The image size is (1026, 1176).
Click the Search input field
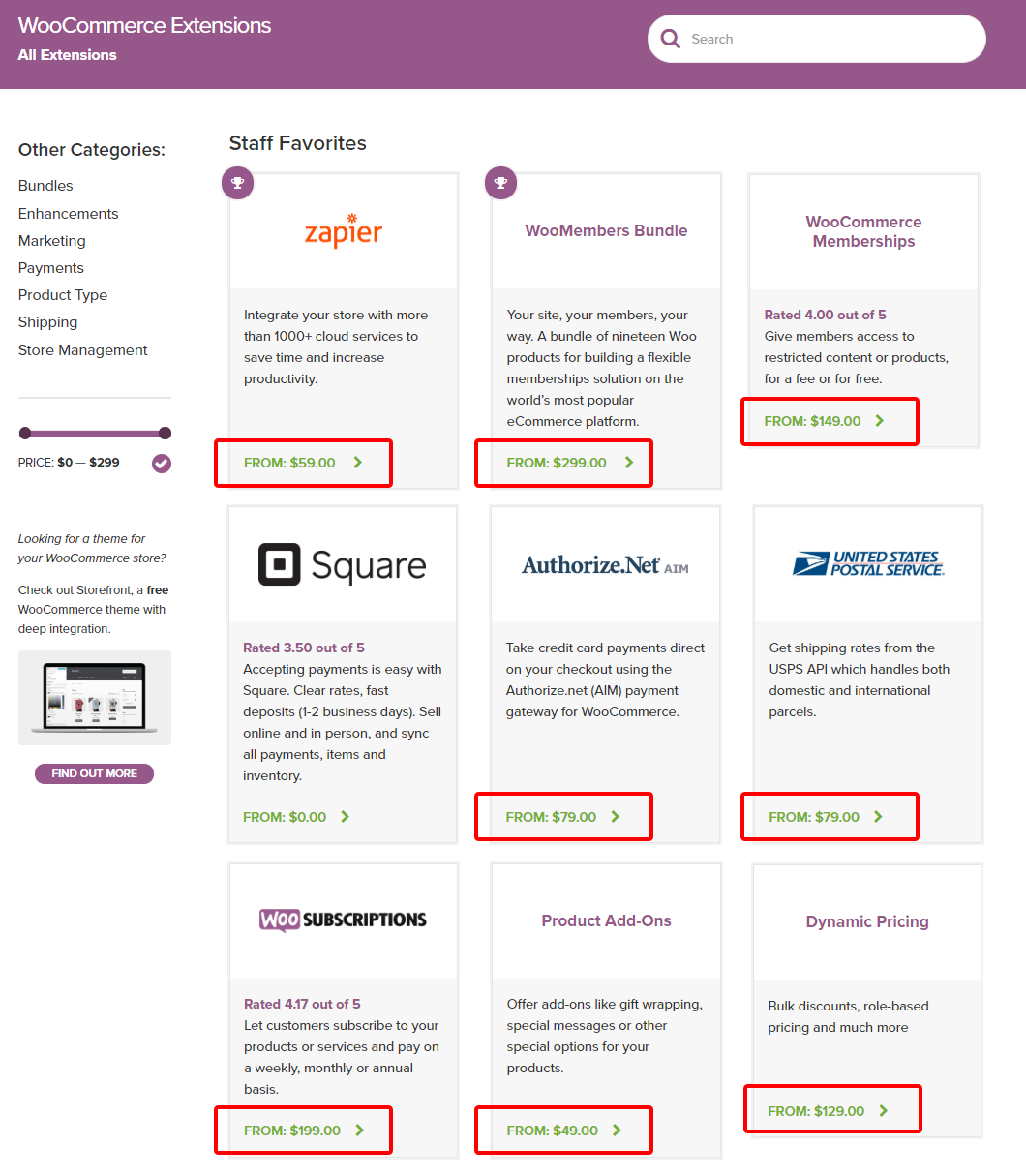817,39
